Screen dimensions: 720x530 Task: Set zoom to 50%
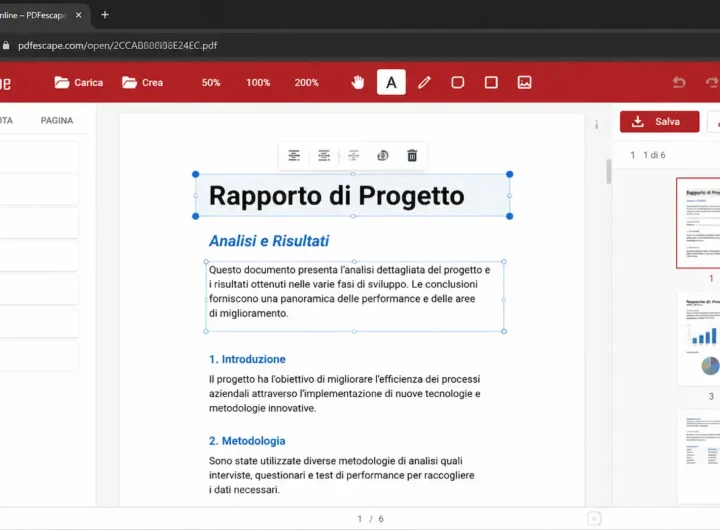pyautogui.click(x=211, y=83)
